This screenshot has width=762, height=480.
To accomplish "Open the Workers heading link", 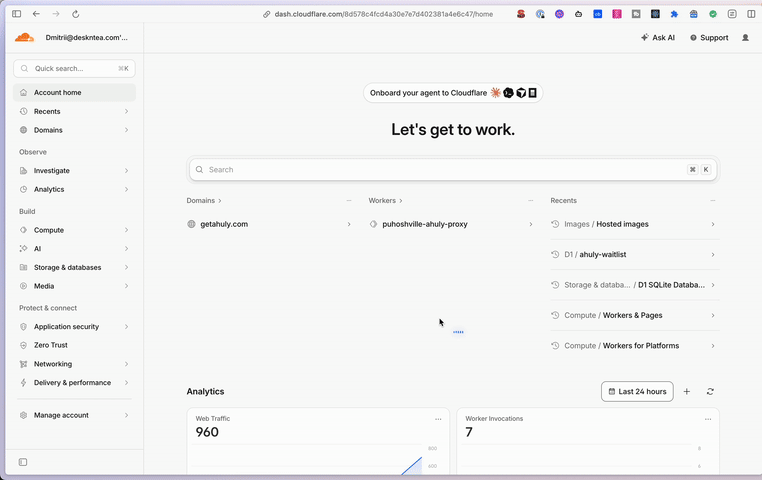I will tap(385, 201).
